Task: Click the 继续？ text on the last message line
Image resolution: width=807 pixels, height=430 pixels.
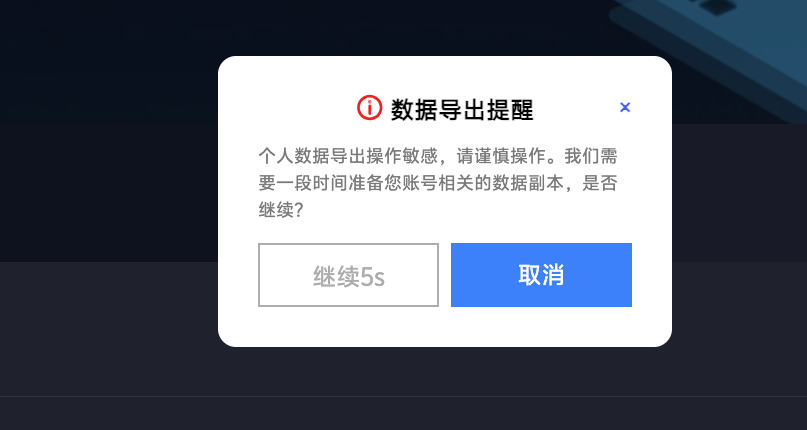Action: tap(280, 210)
